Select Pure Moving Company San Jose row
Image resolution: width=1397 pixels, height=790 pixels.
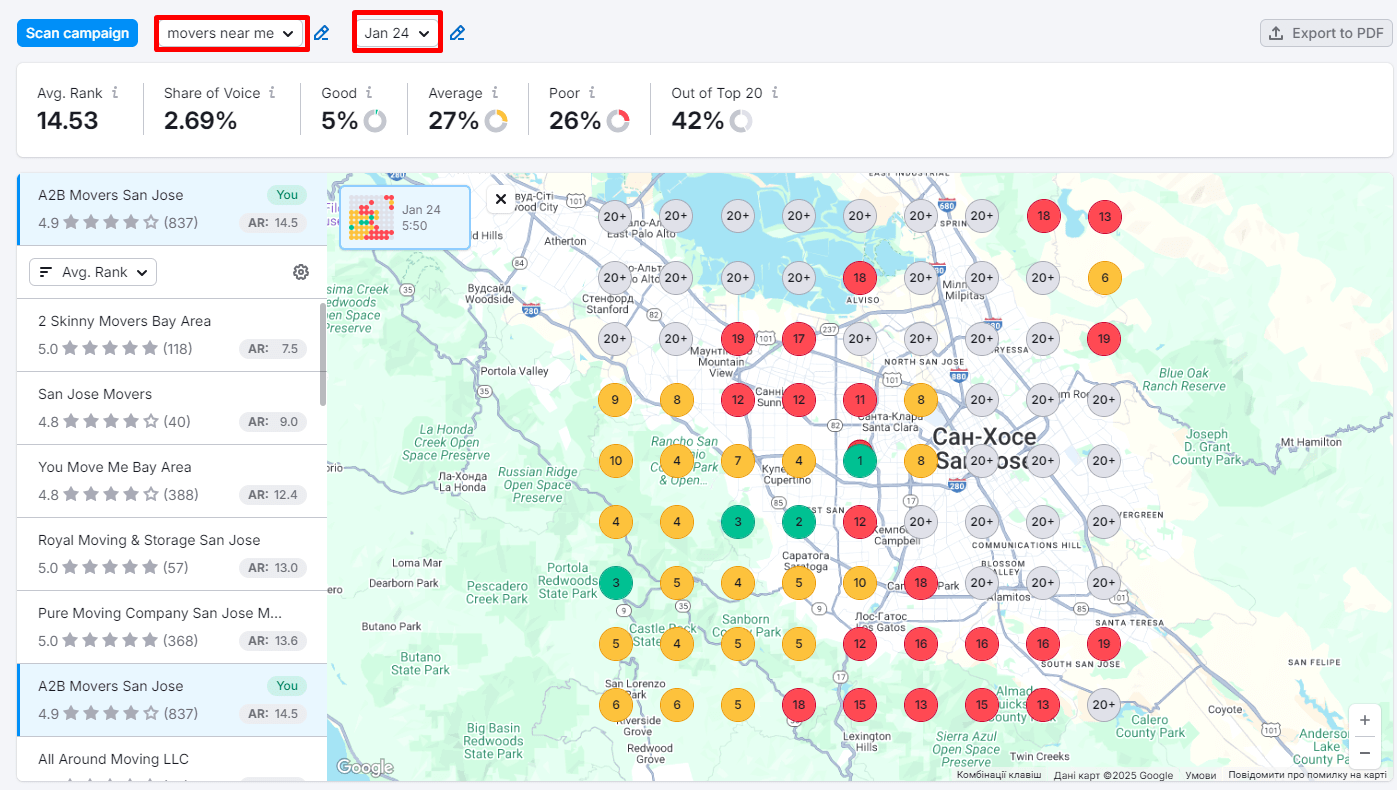coord(172,627)
